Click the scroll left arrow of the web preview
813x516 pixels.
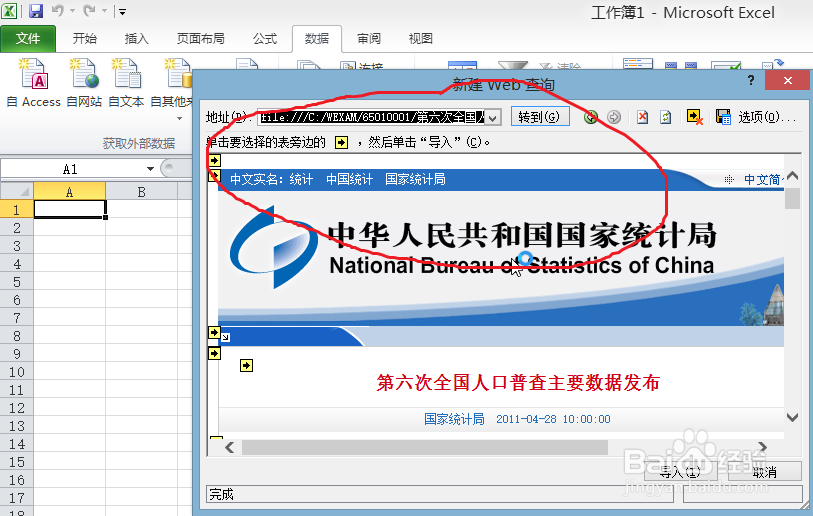click(229, 447)
